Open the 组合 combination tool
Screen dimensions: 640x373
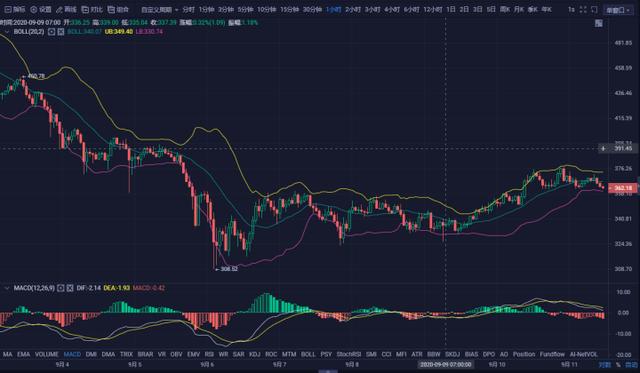(118, 9)
